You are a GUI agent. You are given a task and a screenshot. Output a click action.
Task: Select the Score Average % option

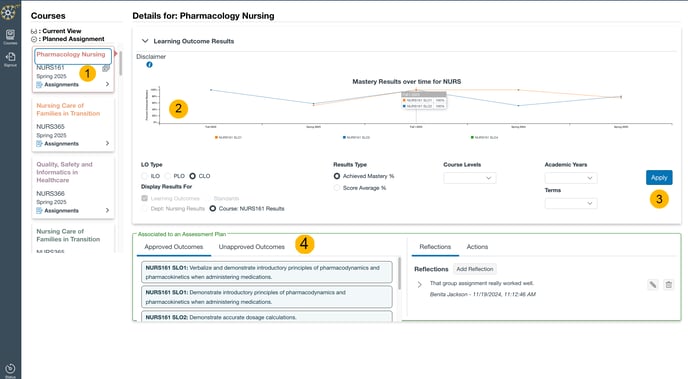[x=337, y=188]
